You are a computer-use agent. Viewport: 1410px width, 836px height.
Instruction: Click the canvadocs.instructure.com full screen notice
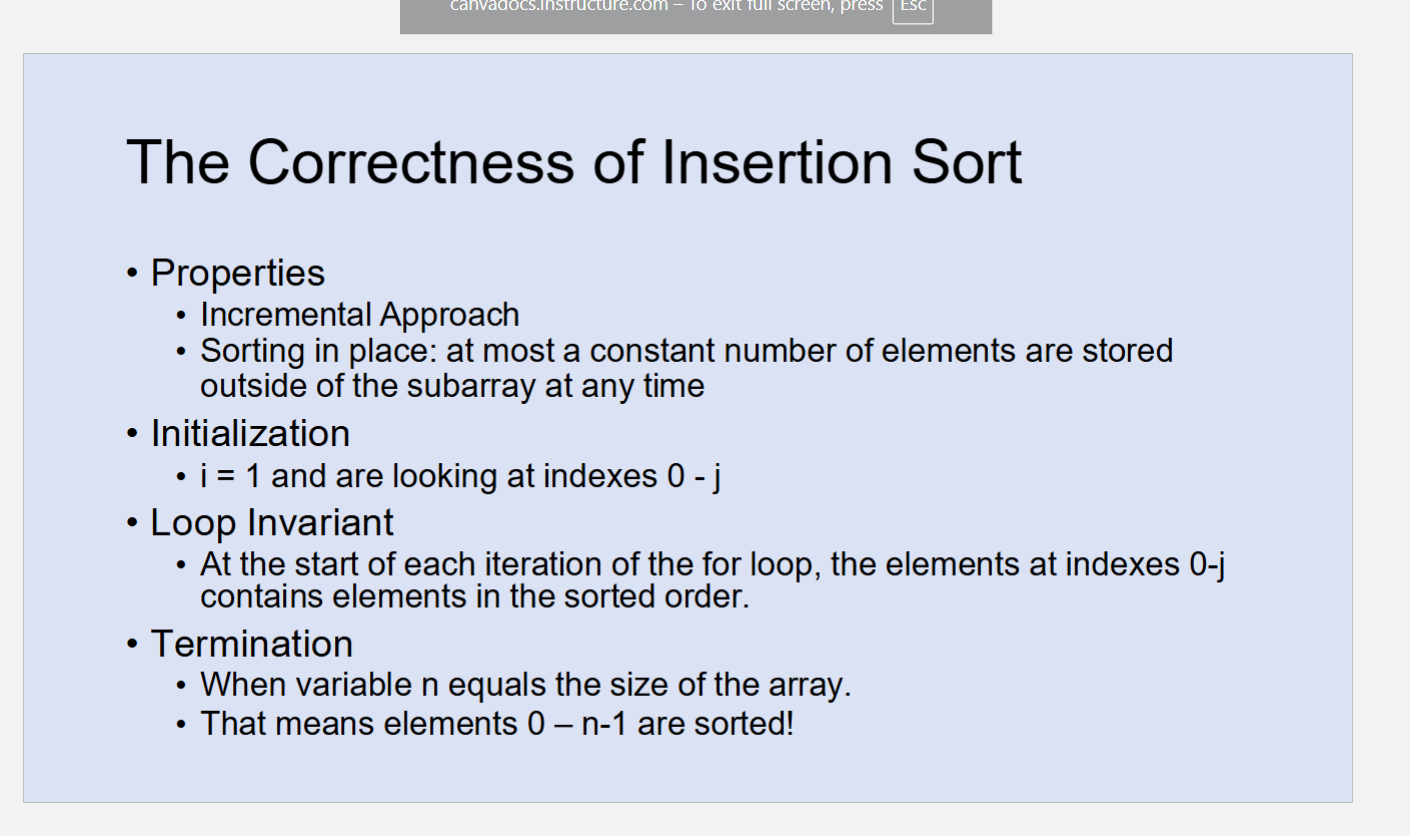point(666,7)
